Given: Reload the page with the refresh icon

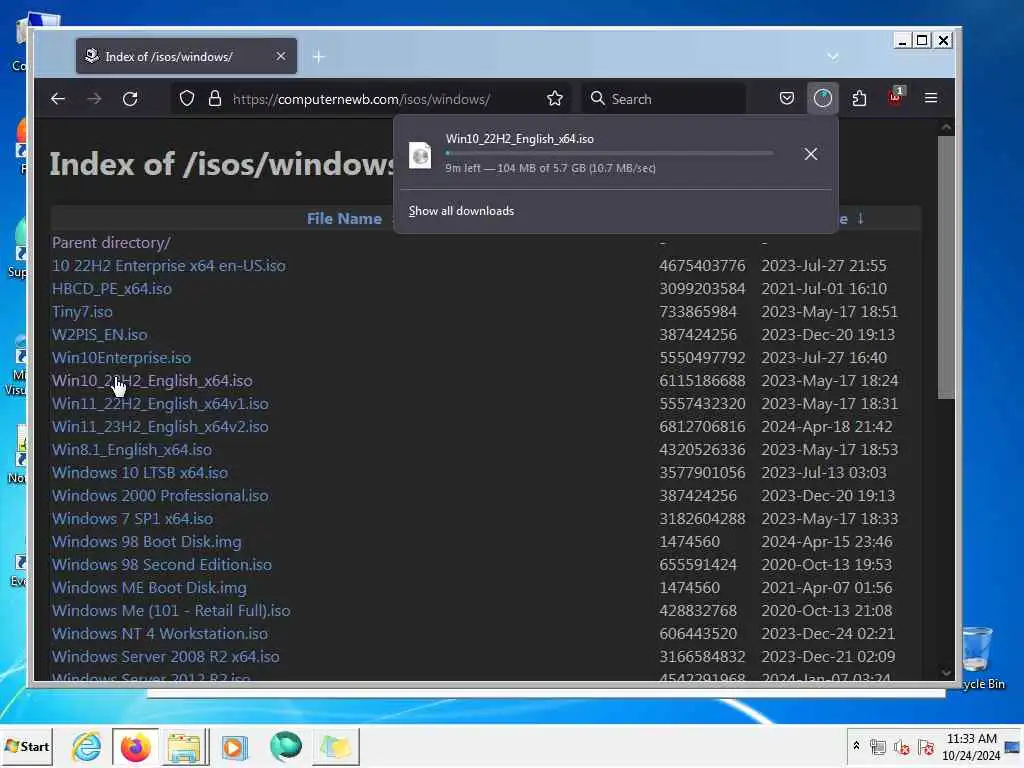Looking at the screenshot, I should (130, 99).
